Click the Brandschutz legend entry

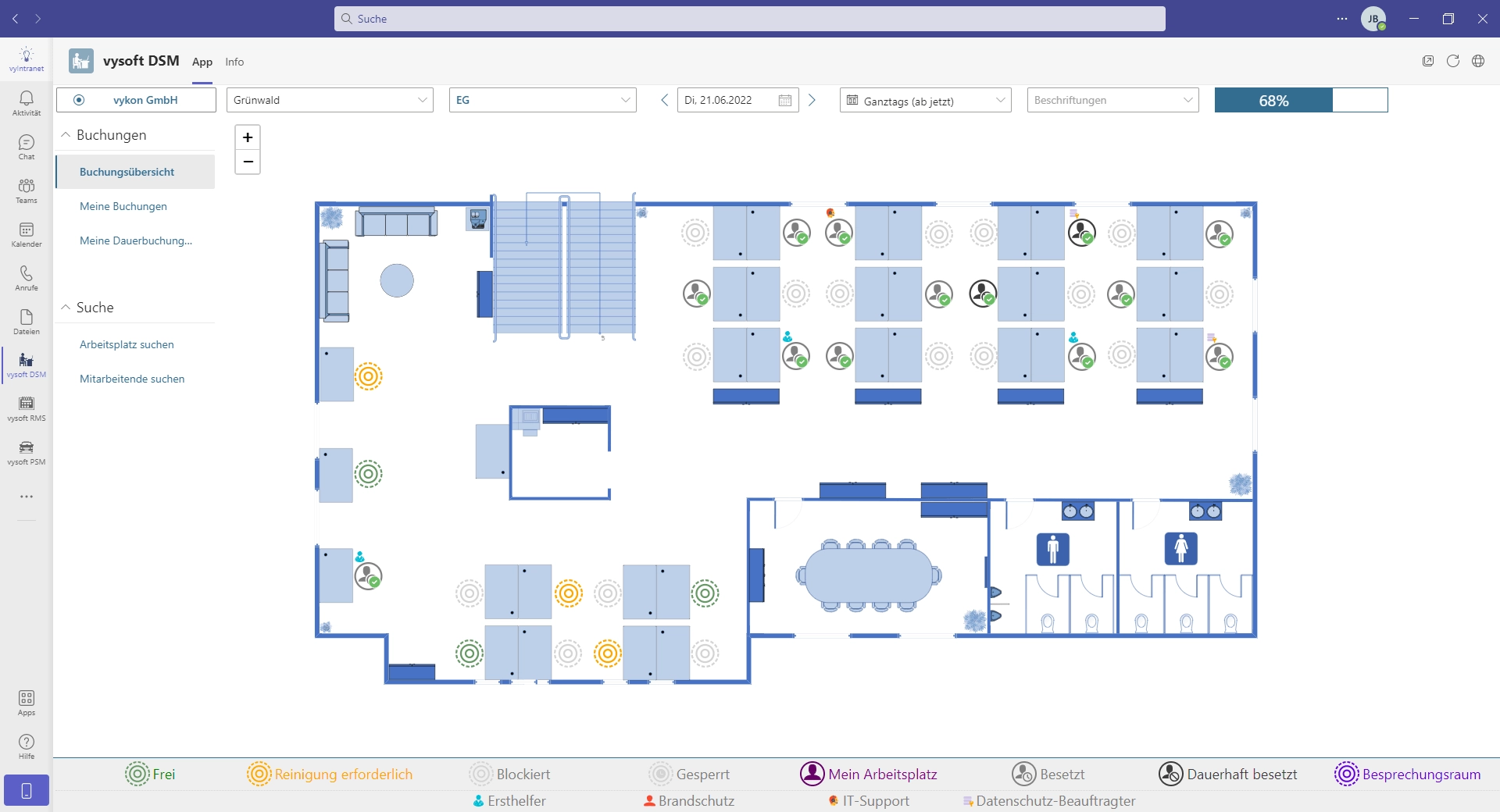[x=689, y=801]
